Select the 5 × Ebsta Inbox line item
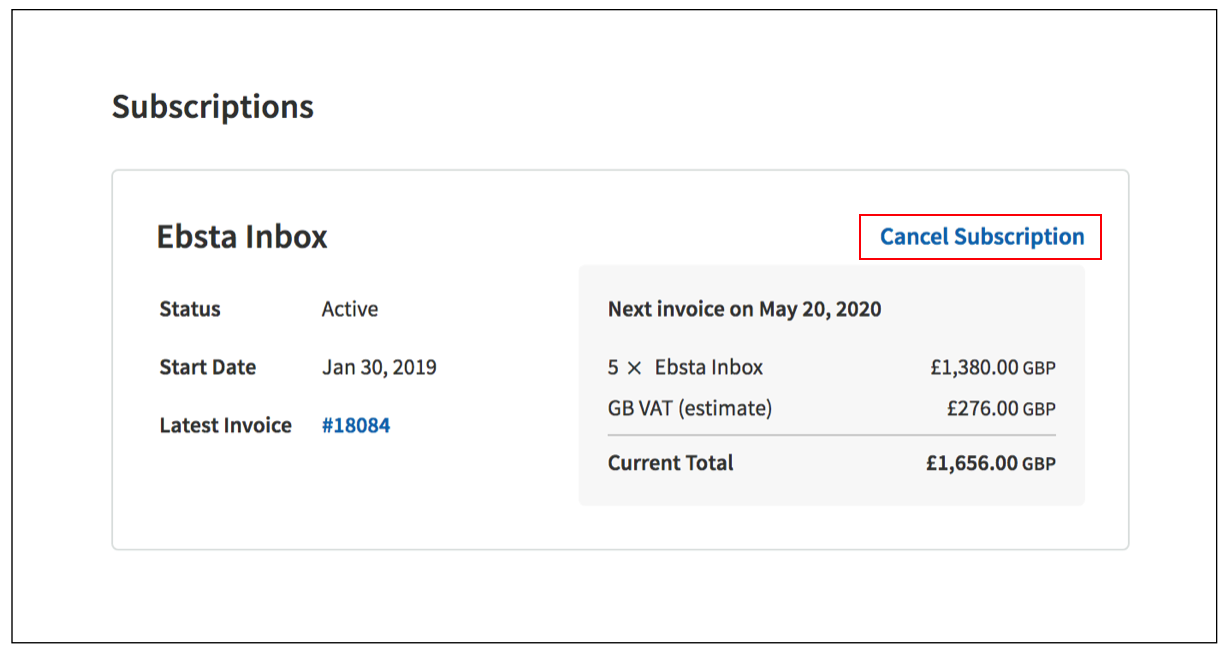 [x=685, y=367]
